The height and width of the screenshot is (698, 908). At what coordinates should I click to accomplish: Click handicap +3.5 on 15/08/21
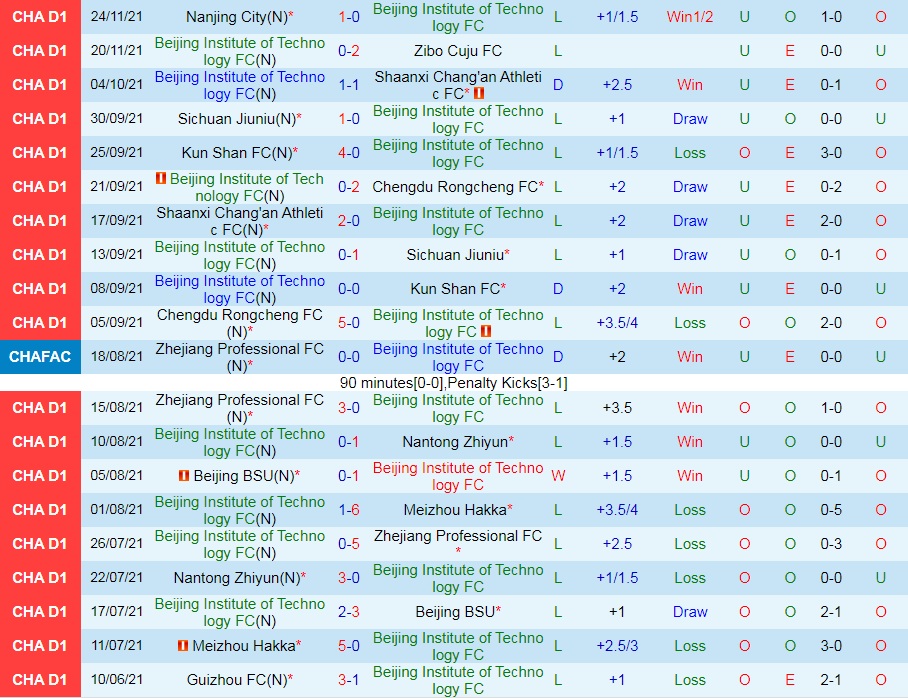tap(617, 408)
